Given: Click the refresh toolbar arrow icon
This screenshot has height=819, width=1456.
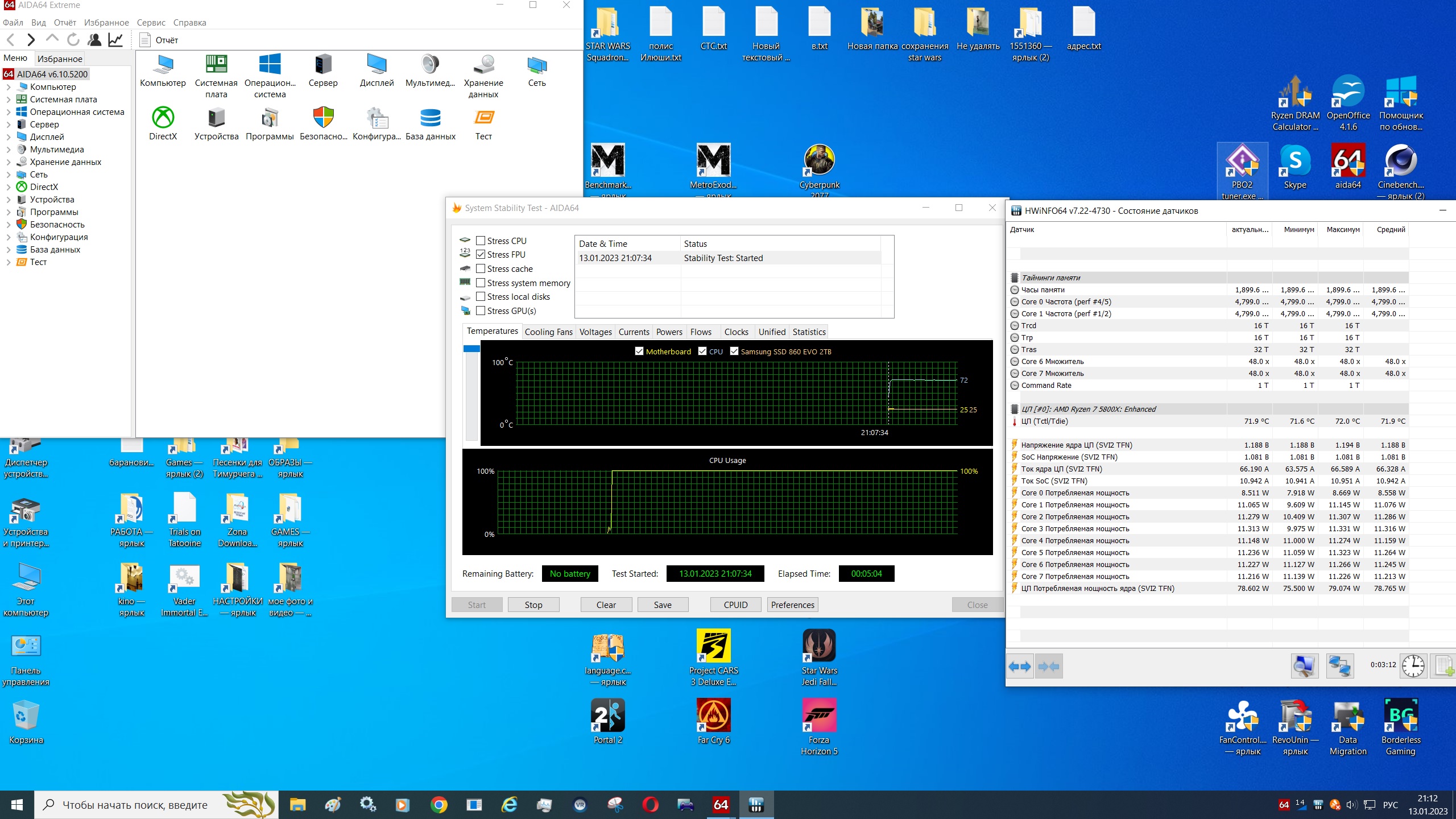Looking at the screenshot, I should [73, 40].
